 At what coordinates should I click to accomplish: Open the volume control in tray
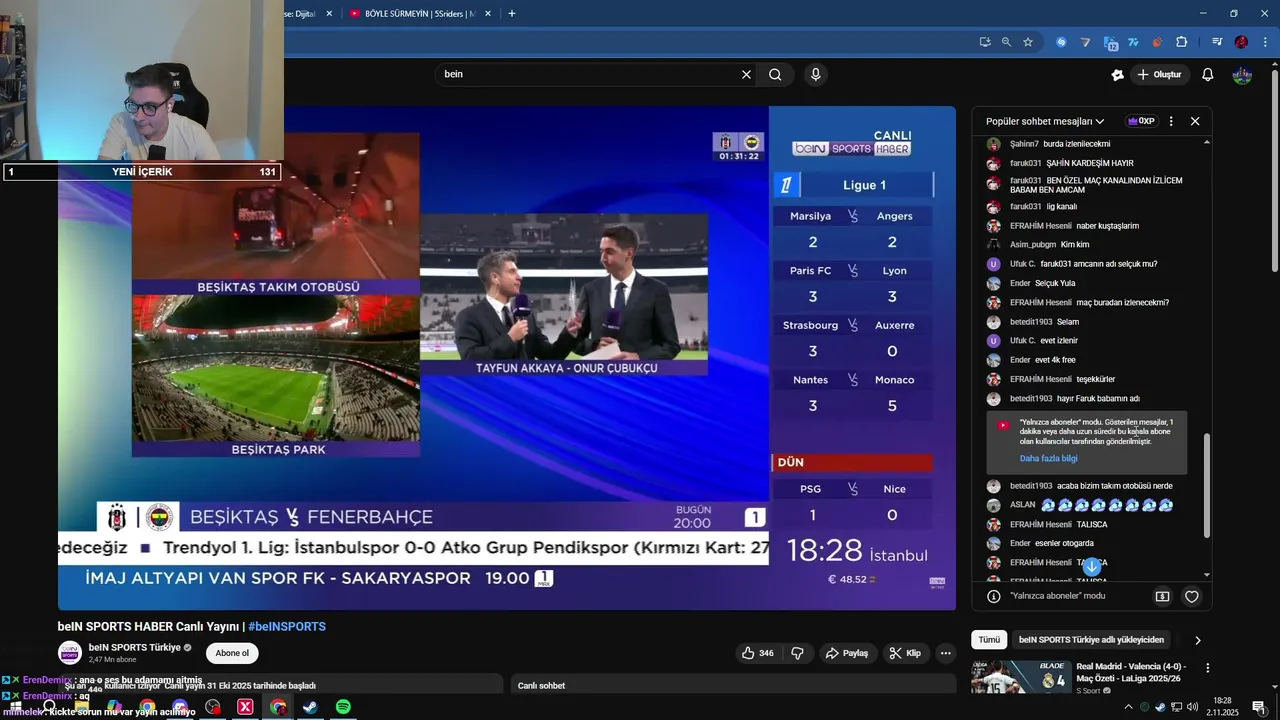coord(1191,707)
